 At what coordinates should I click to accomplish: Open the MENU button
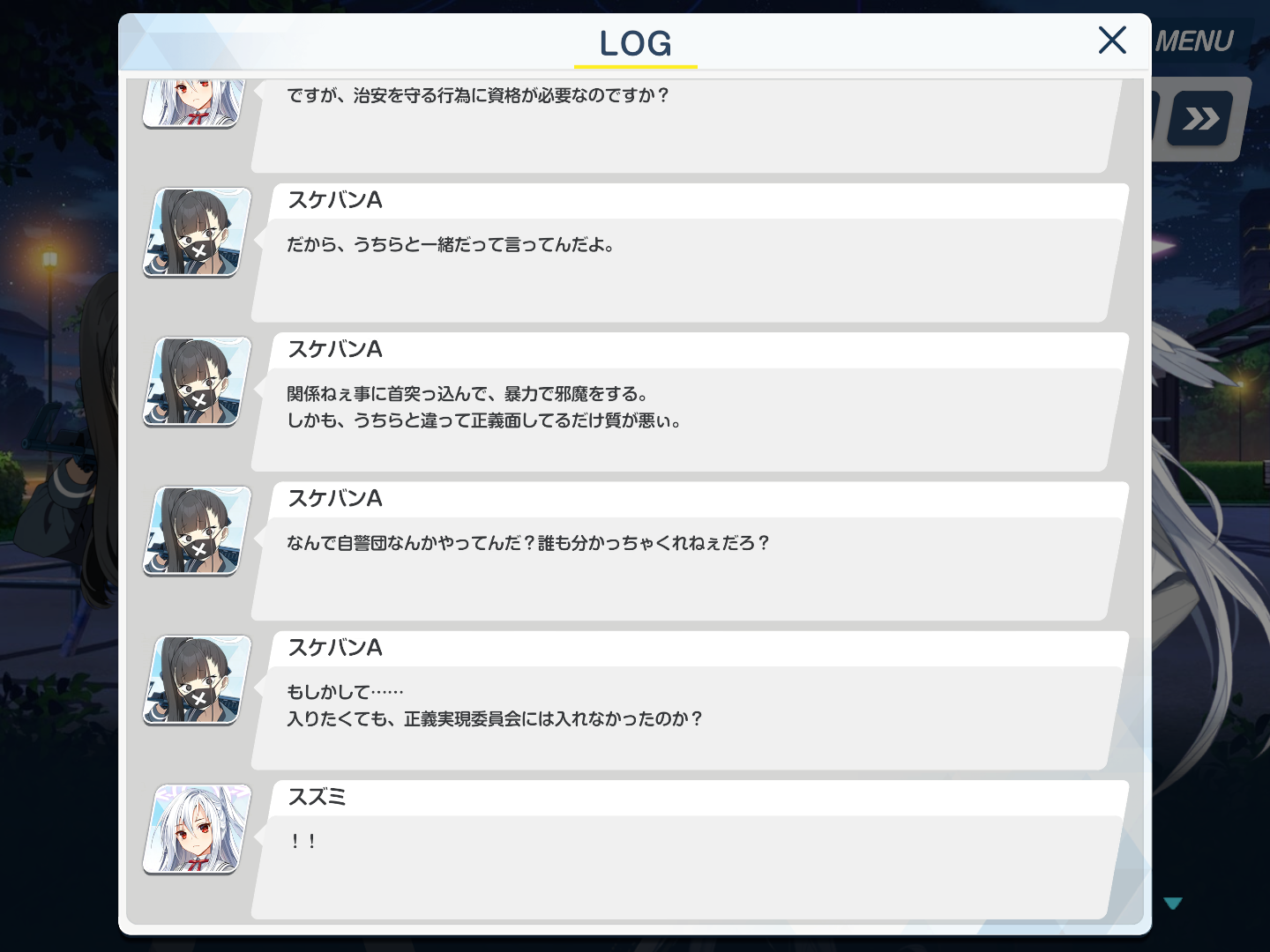pyautogui.click(x=1194, y=41)
